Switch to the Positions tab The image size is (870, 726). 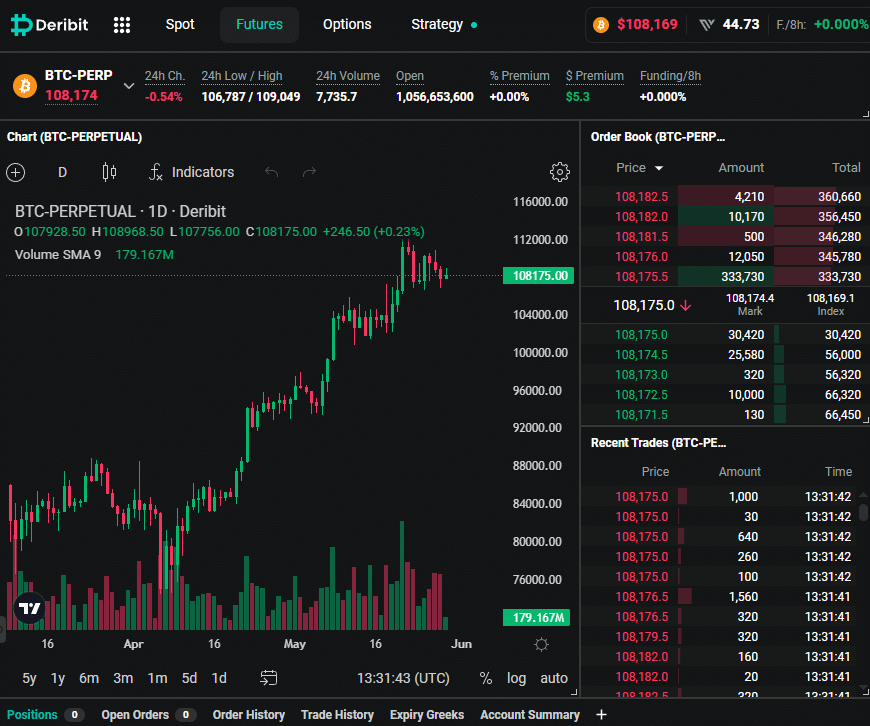click(x=45, y=714)
